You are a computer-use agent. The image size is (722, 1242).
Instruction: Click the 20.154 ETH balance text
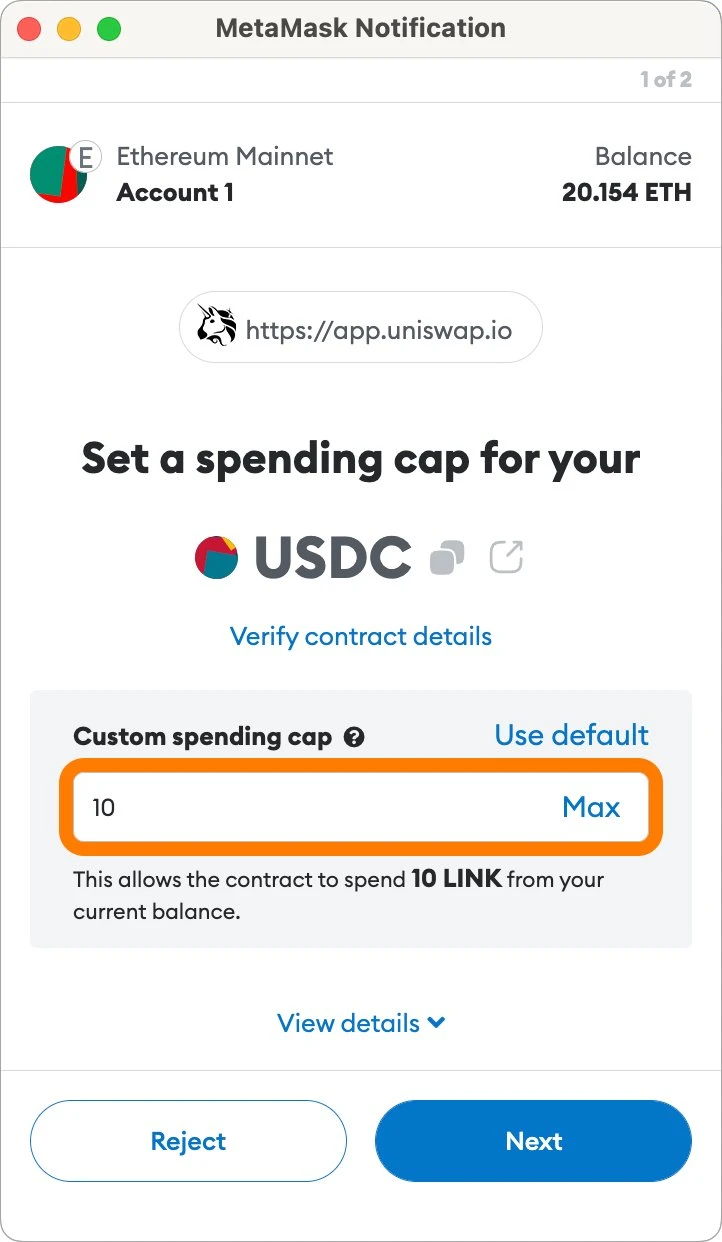pyautogui.click(x=627, y=192)
